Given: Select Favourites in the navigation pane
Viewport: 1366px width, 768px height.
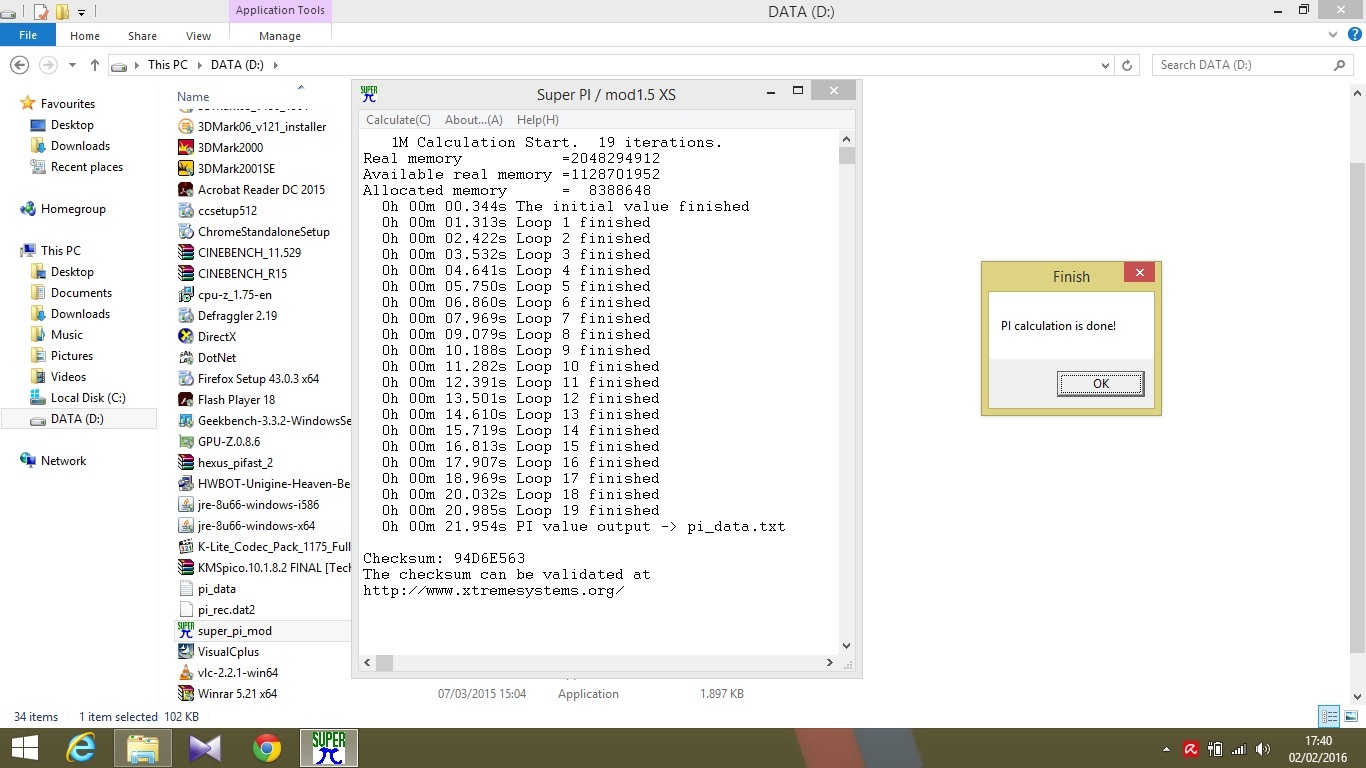Looking at the screenshot, I should pos(68,104).
